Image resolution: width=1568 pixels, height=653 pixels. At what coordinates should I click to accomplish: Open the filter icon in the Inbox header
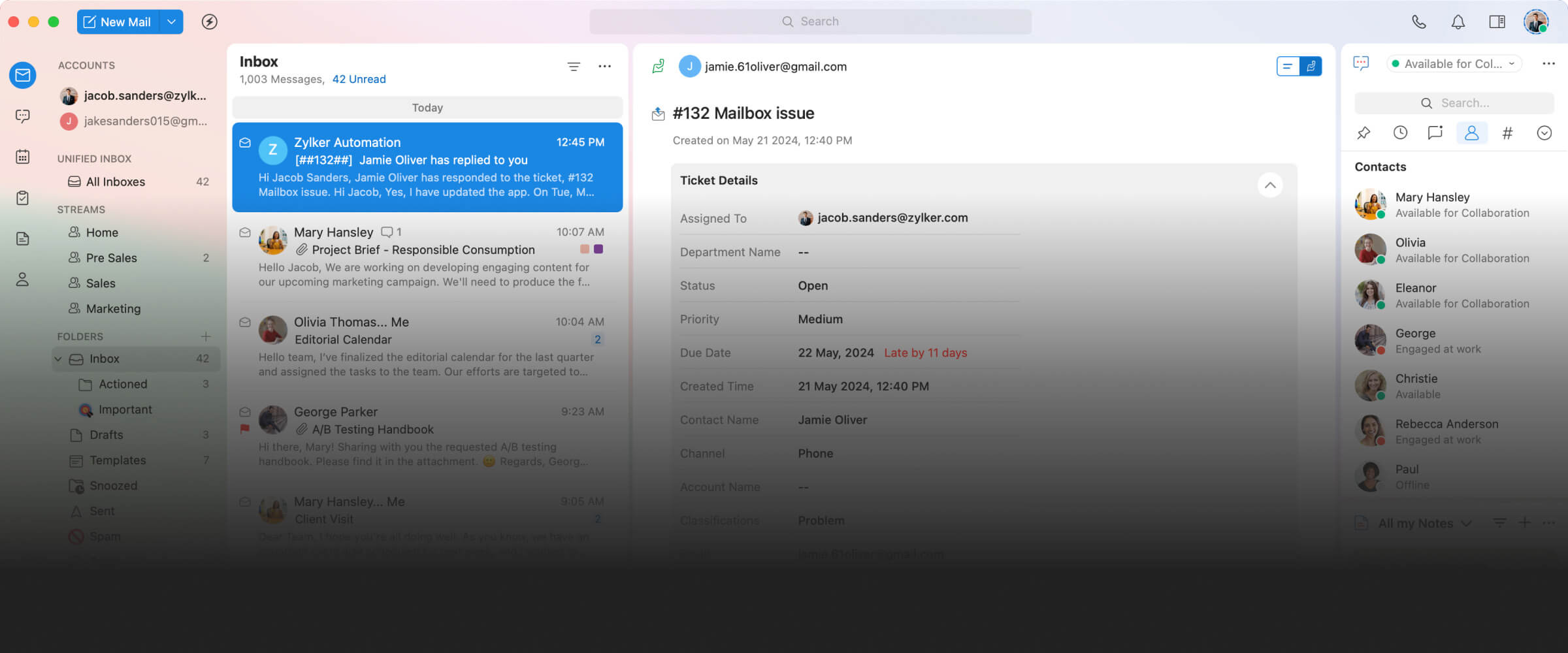(573, 66)
